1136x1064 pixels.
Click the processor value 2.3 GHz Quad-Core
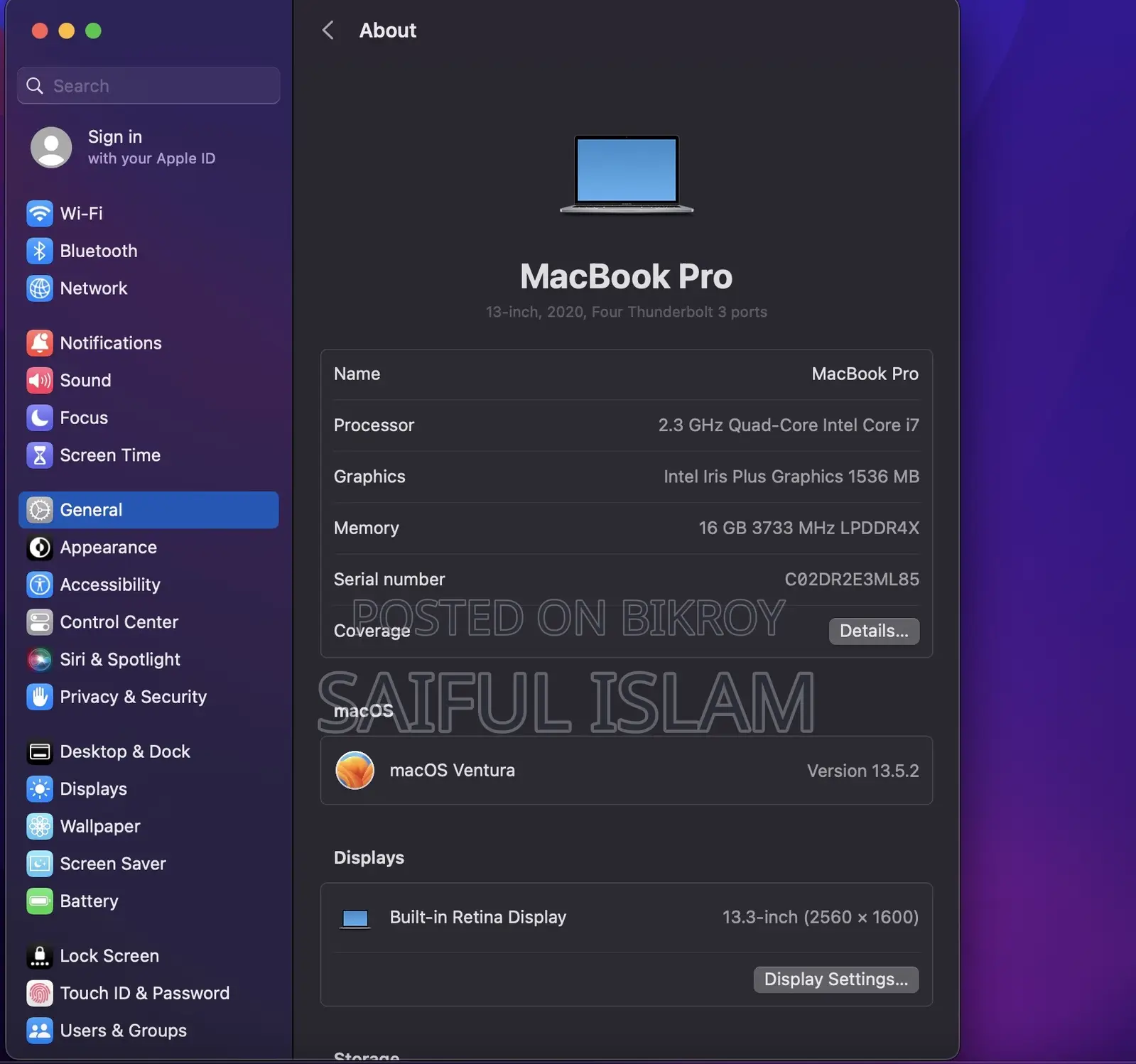click(x=788, y=425)
